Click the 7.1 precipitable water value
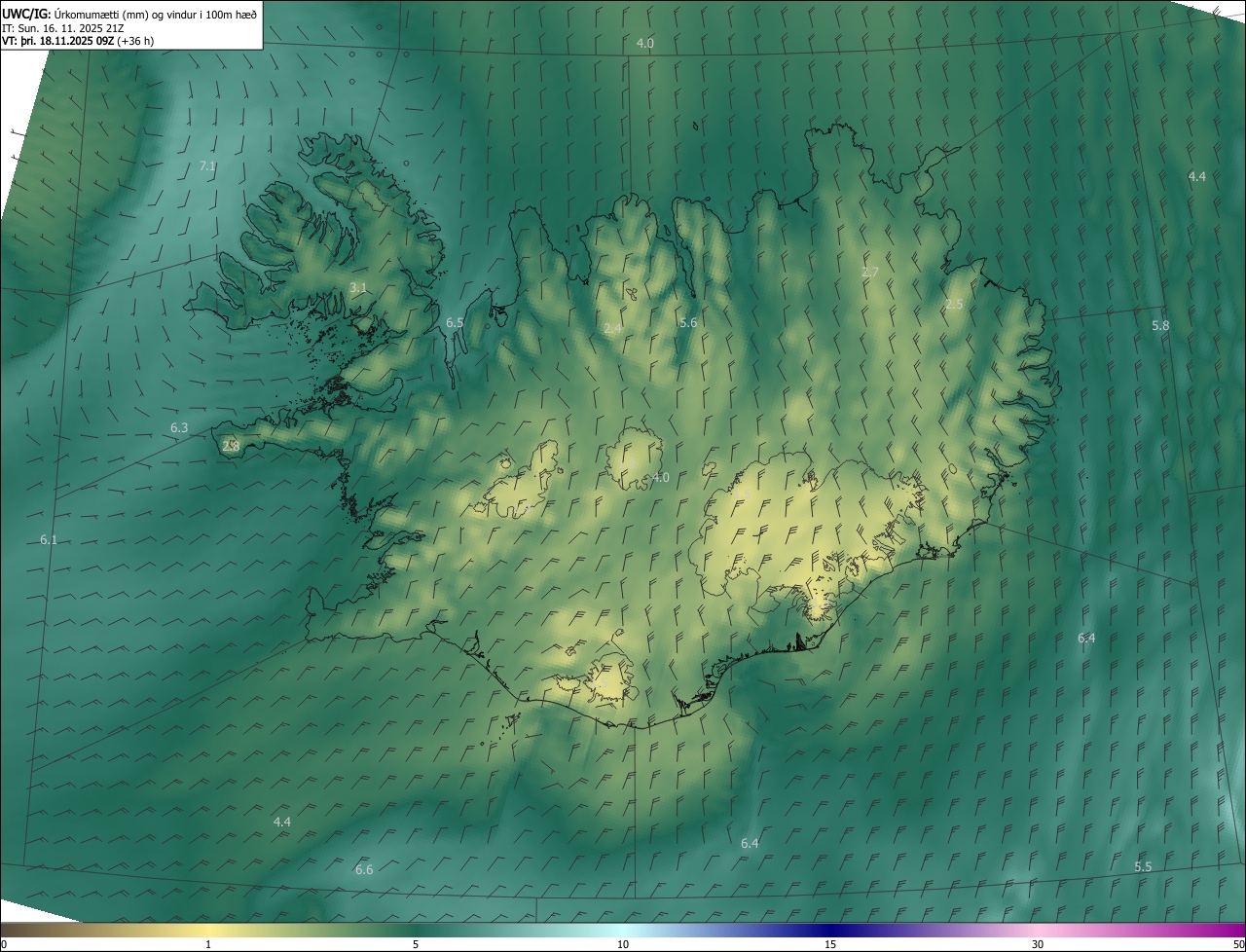The width and height of the screenshot is (1246, 952). 207,166
